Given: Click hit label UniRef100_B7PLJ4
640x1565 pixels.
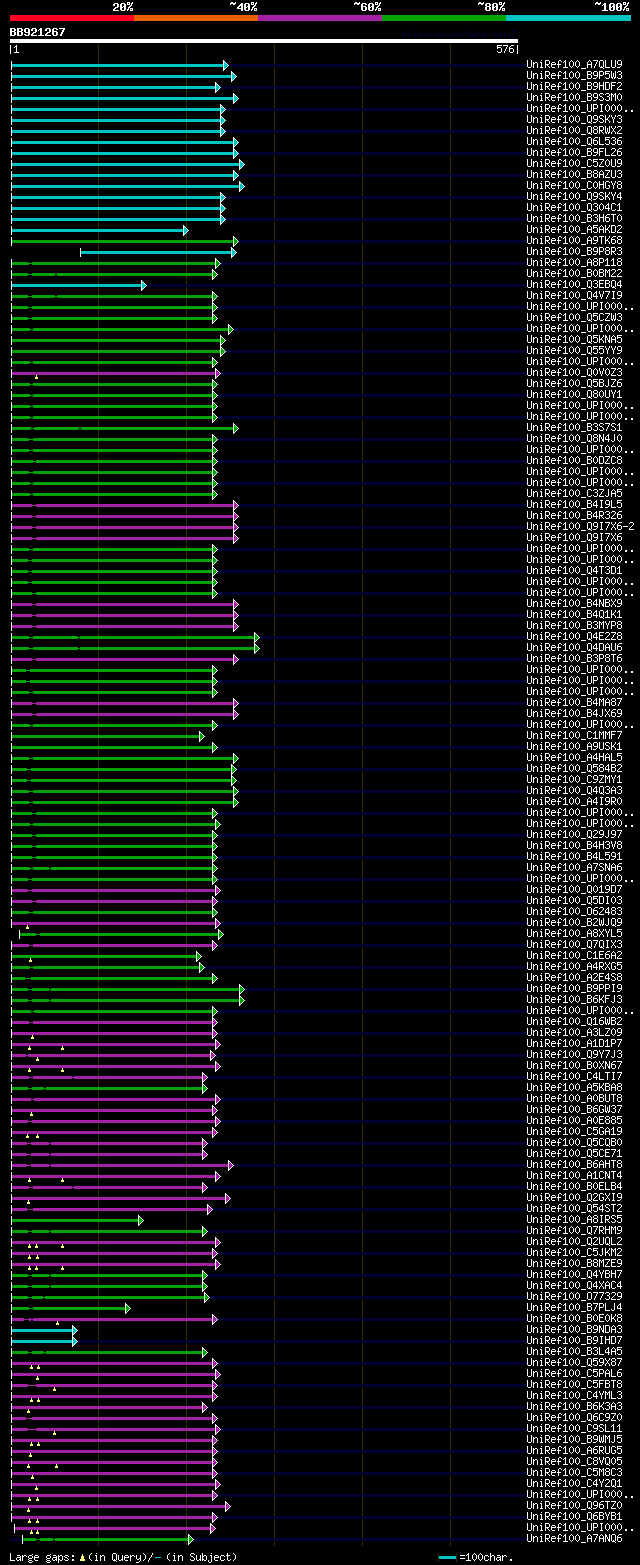Looking at the screenshot, I should [x=574, y=1307].
